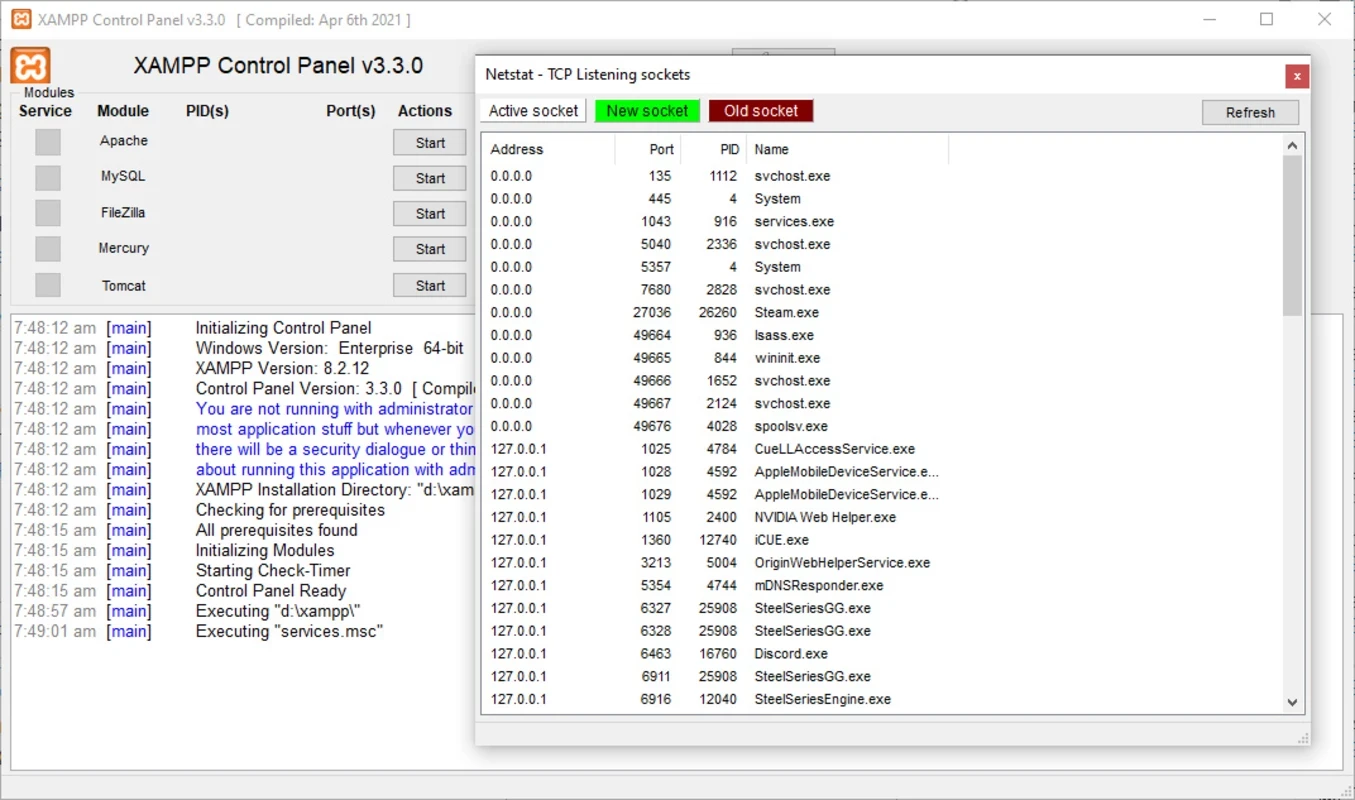This screenshot has width=1355, height=800.
Task: Refresh the Netstat socket list
Action: (1250, 112)
